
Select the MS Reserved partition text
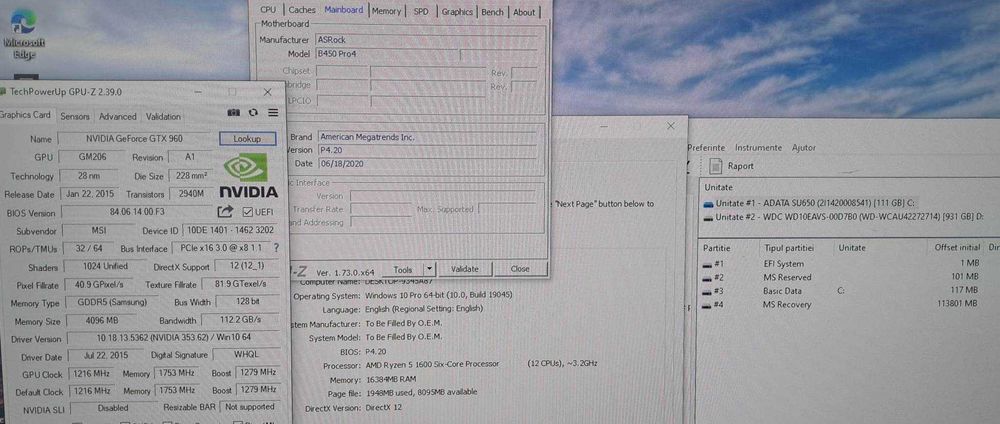pos(787,277)
